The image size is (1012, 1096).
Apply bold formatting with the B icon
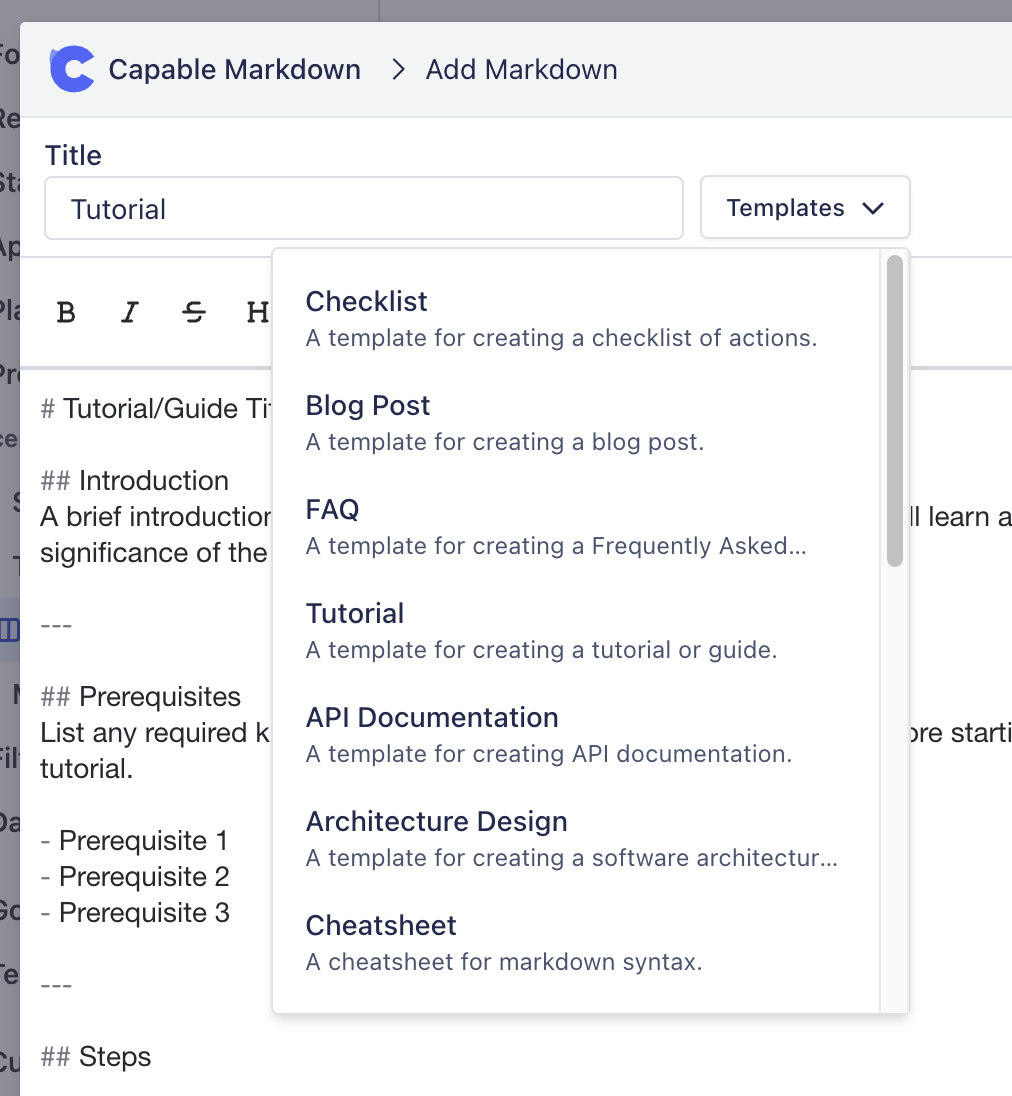click(x=66, y=313)
